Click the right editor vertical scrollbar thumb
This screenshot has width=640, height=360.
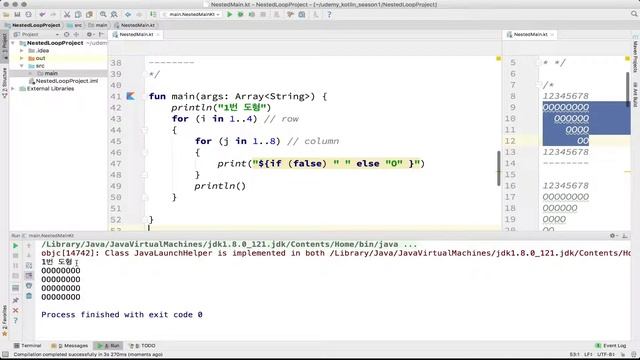[627, 89]
